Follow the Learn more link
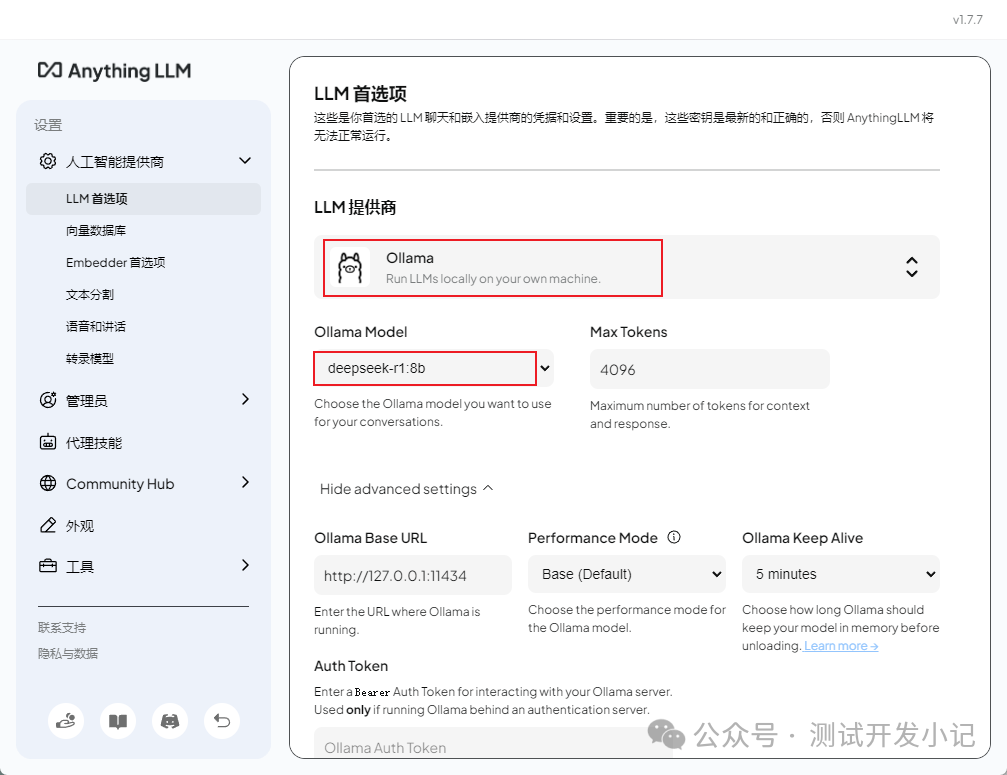 pyautogui.click(x=841, y=646)
